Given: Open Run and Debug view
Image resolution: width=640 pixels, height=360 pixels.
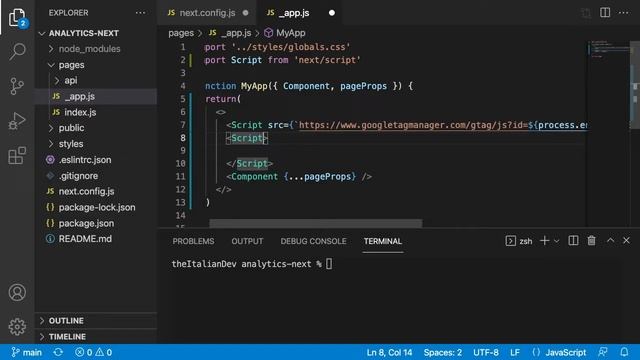Looking at the screenshot, I should (17, 121).
